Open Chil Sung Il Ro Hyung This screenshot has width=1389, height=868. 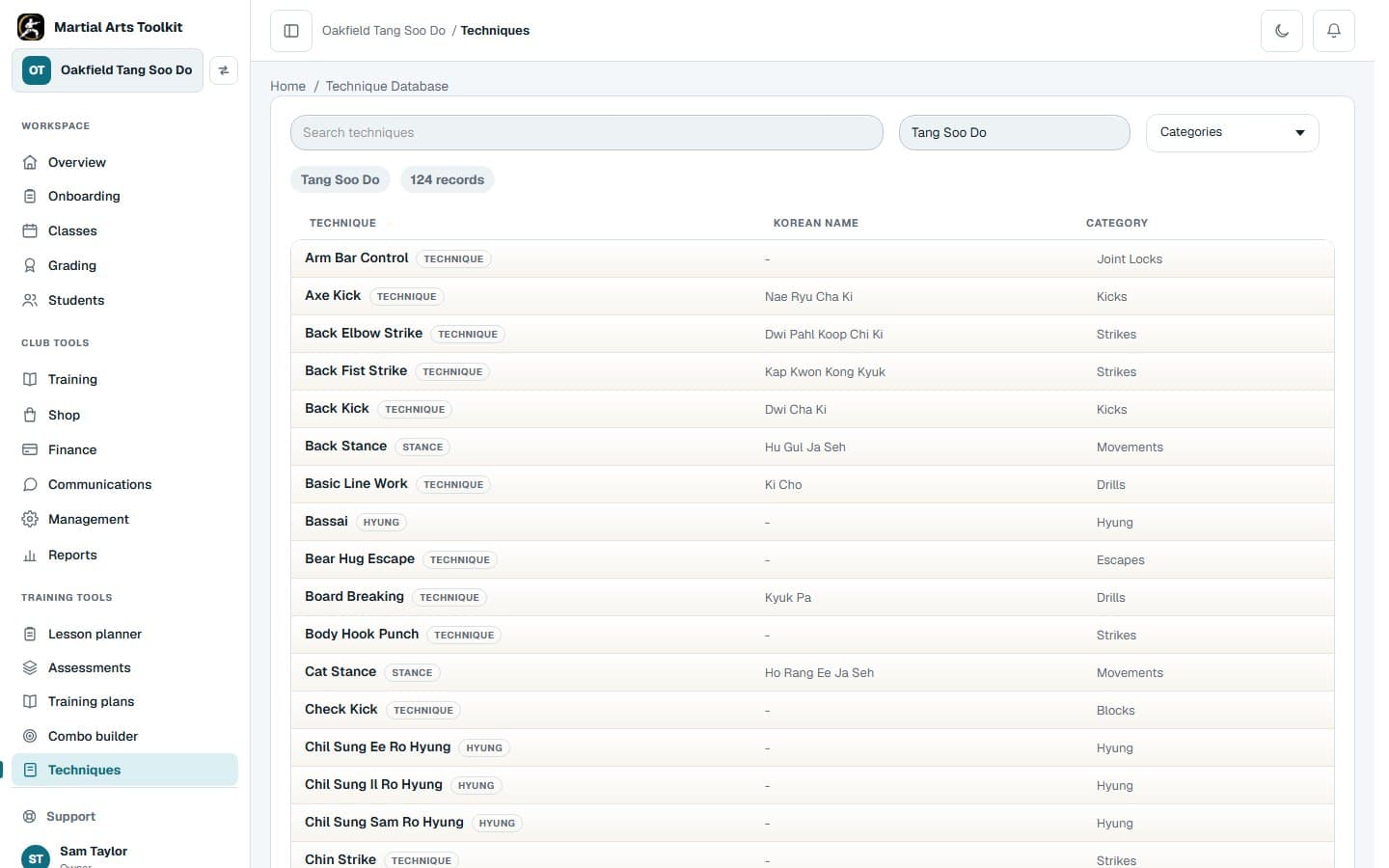click(x=373, y=784)
